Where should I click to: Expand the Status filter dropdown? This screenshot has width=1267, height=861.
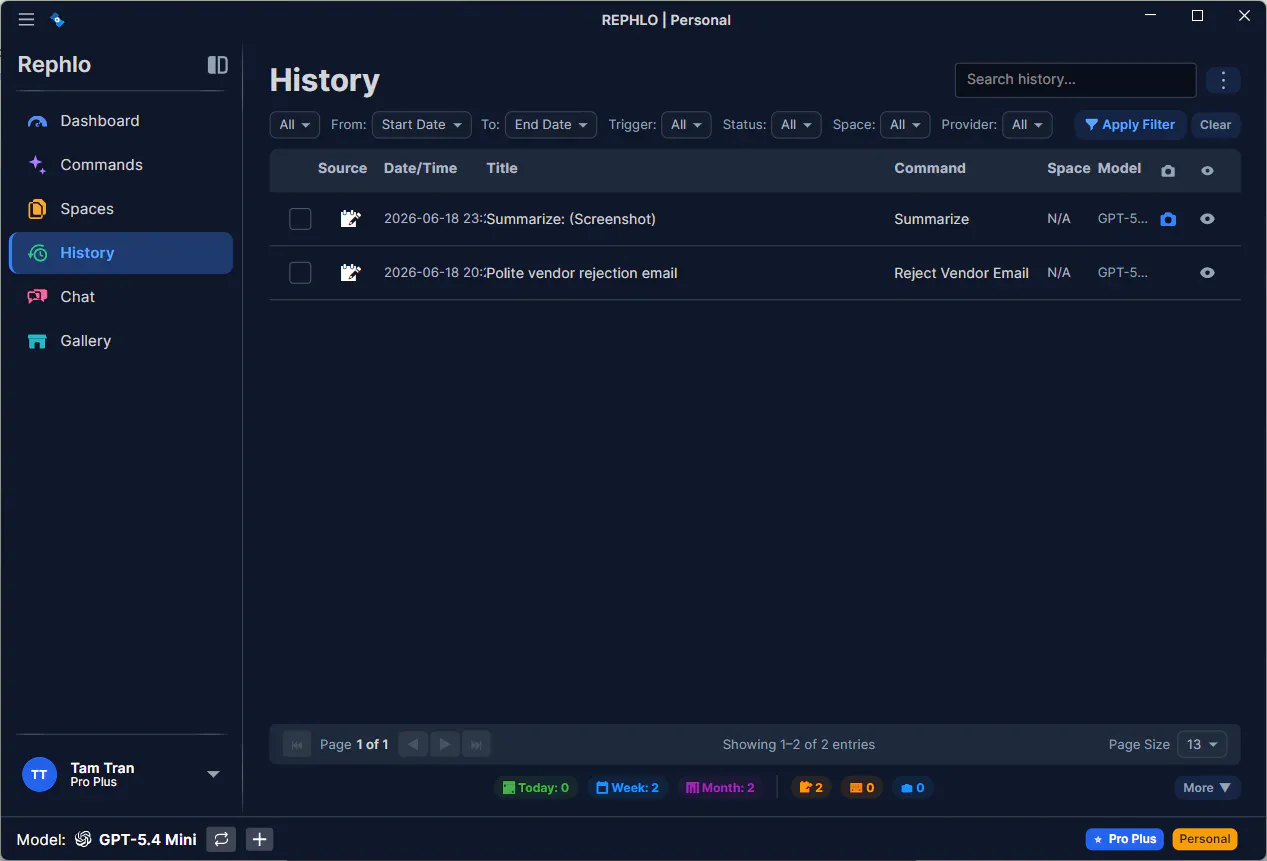[796, 125]
